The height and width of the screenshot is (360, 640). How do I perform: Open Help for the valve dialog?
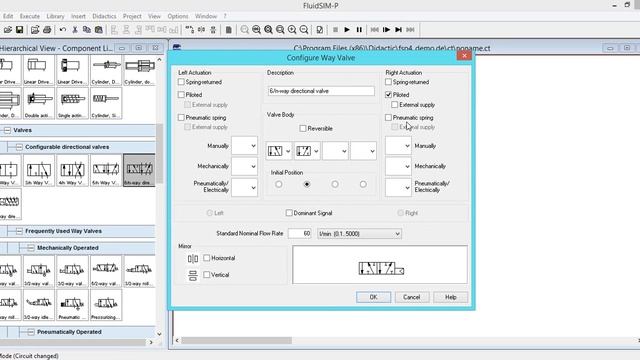(450, 297)
